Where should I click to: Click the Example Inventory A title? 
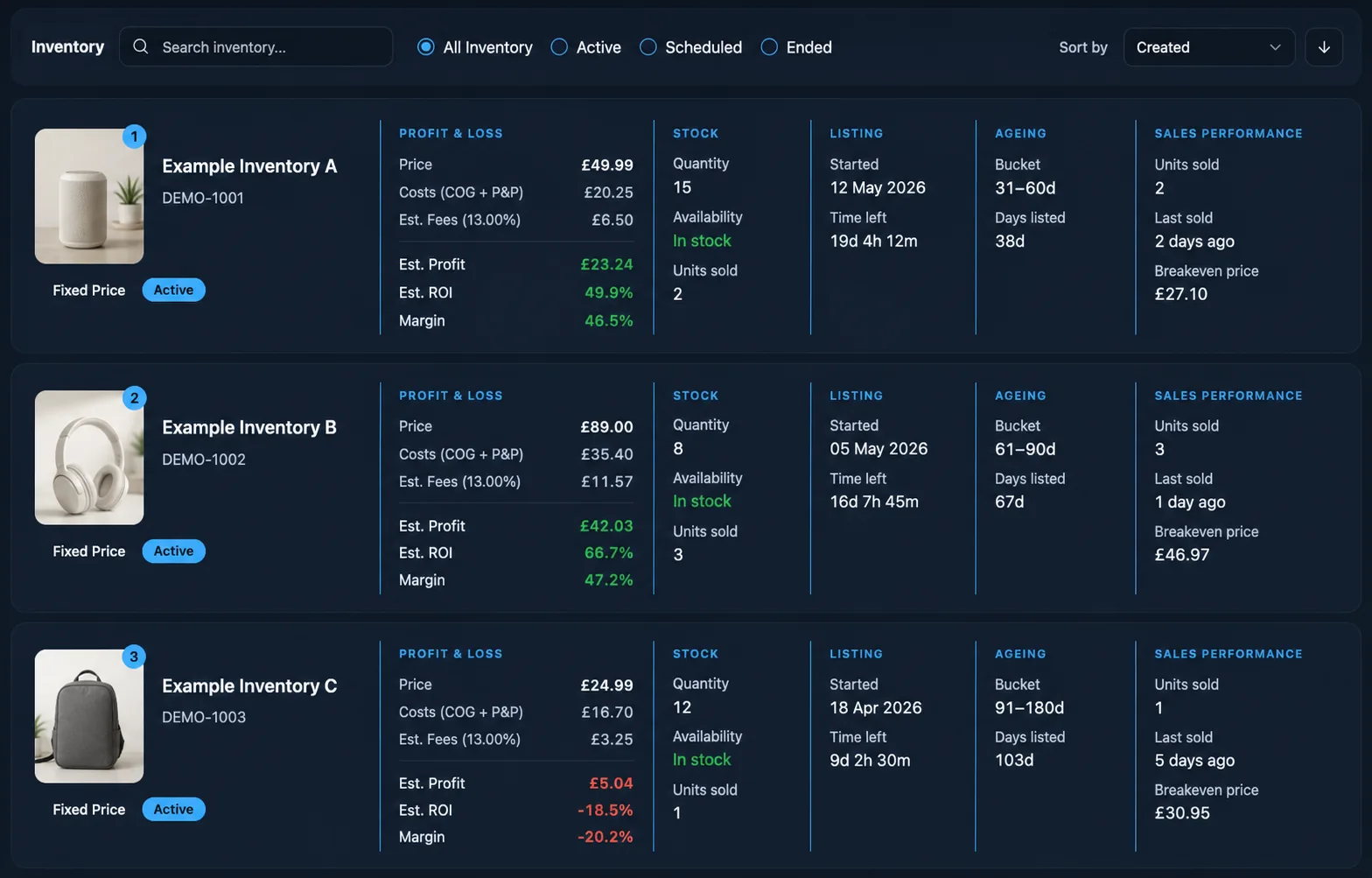(249, 166)
